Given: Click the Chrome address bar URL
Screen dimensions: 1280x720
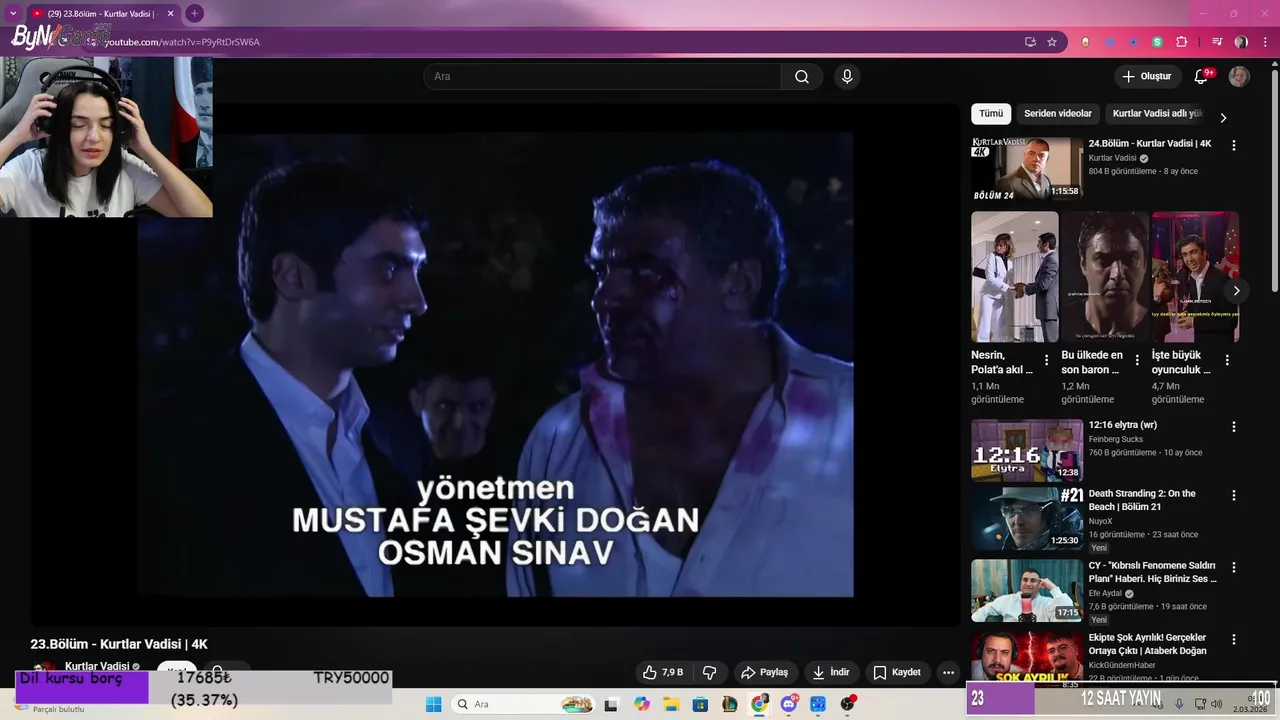Looking at the screenshot, I should pyautogui.click(x=182, y=42).
